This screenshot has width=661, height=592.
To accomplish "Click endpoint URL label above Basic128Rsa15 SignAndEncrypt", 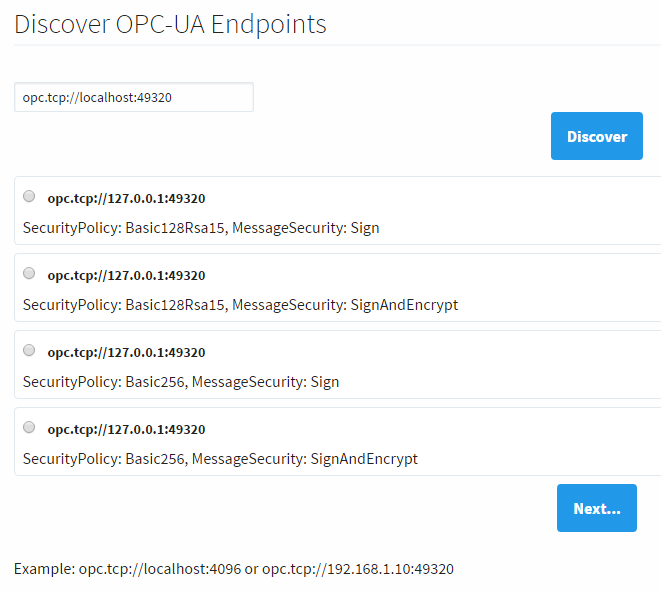I will pos(126,275).
